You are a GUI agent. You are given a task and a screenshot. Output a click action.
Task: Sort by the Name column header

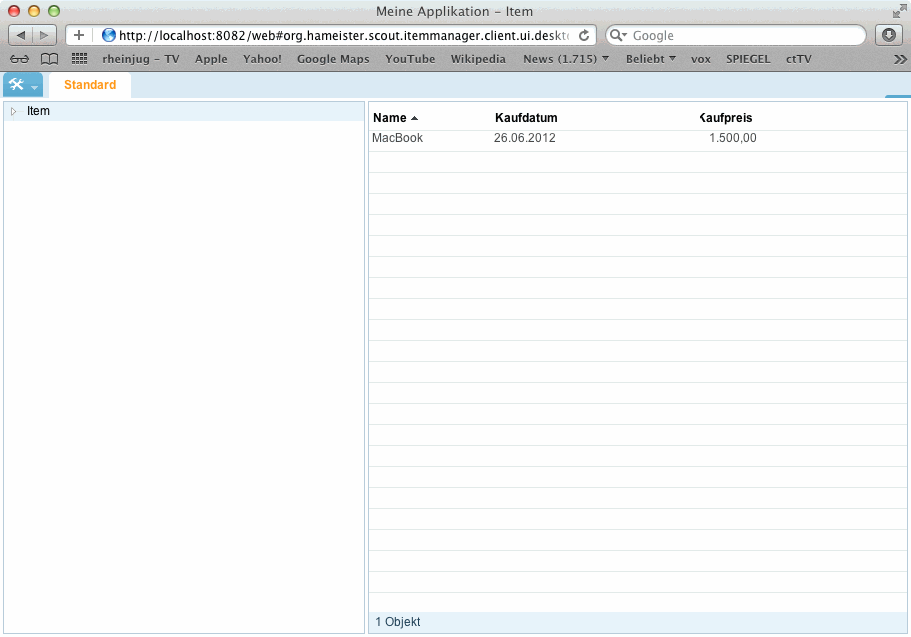[x=390, y=118]
